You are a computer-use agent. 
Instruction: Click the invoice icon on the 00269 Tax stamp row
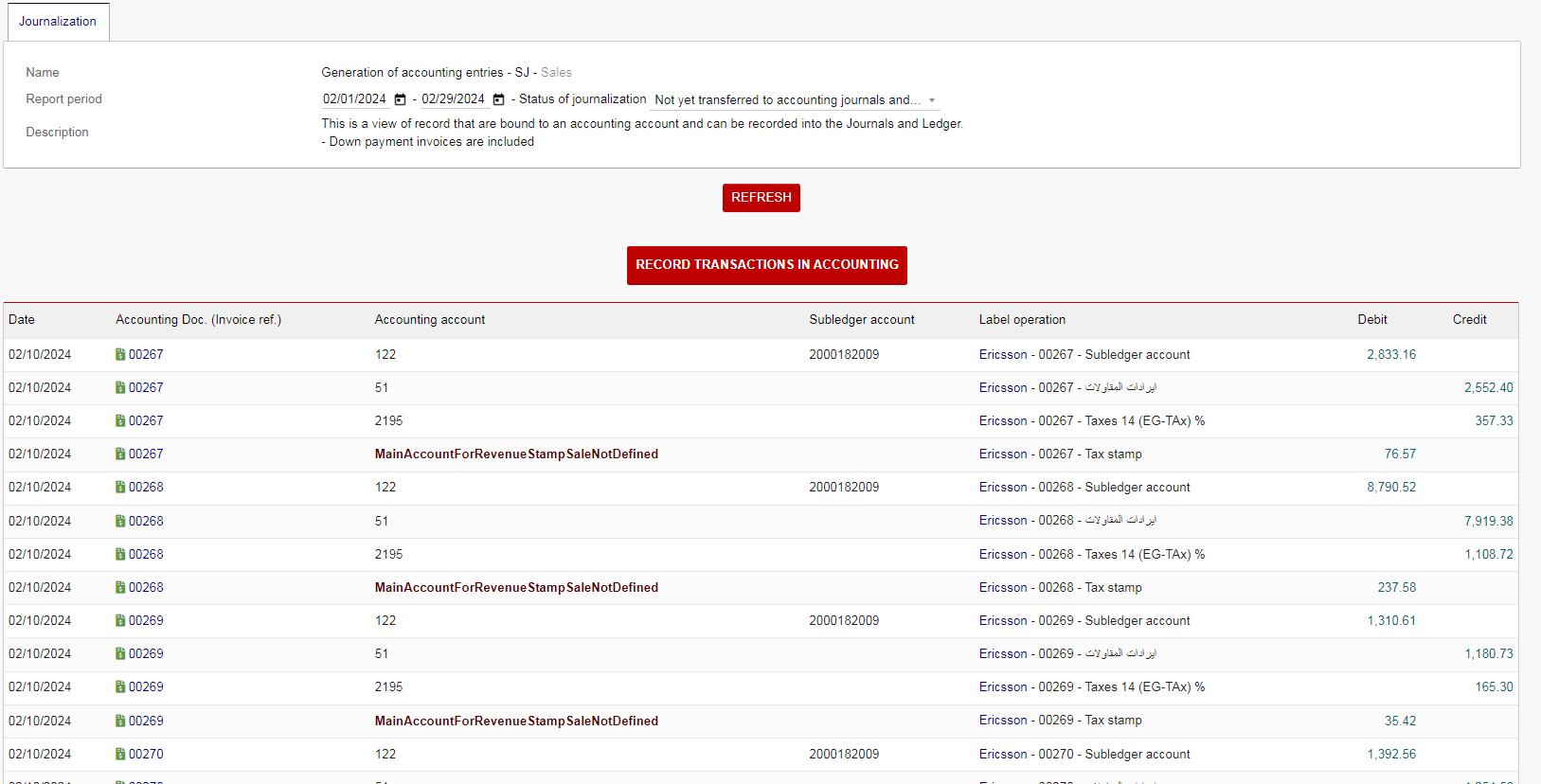pyautogui.click(x=120, y=721)
